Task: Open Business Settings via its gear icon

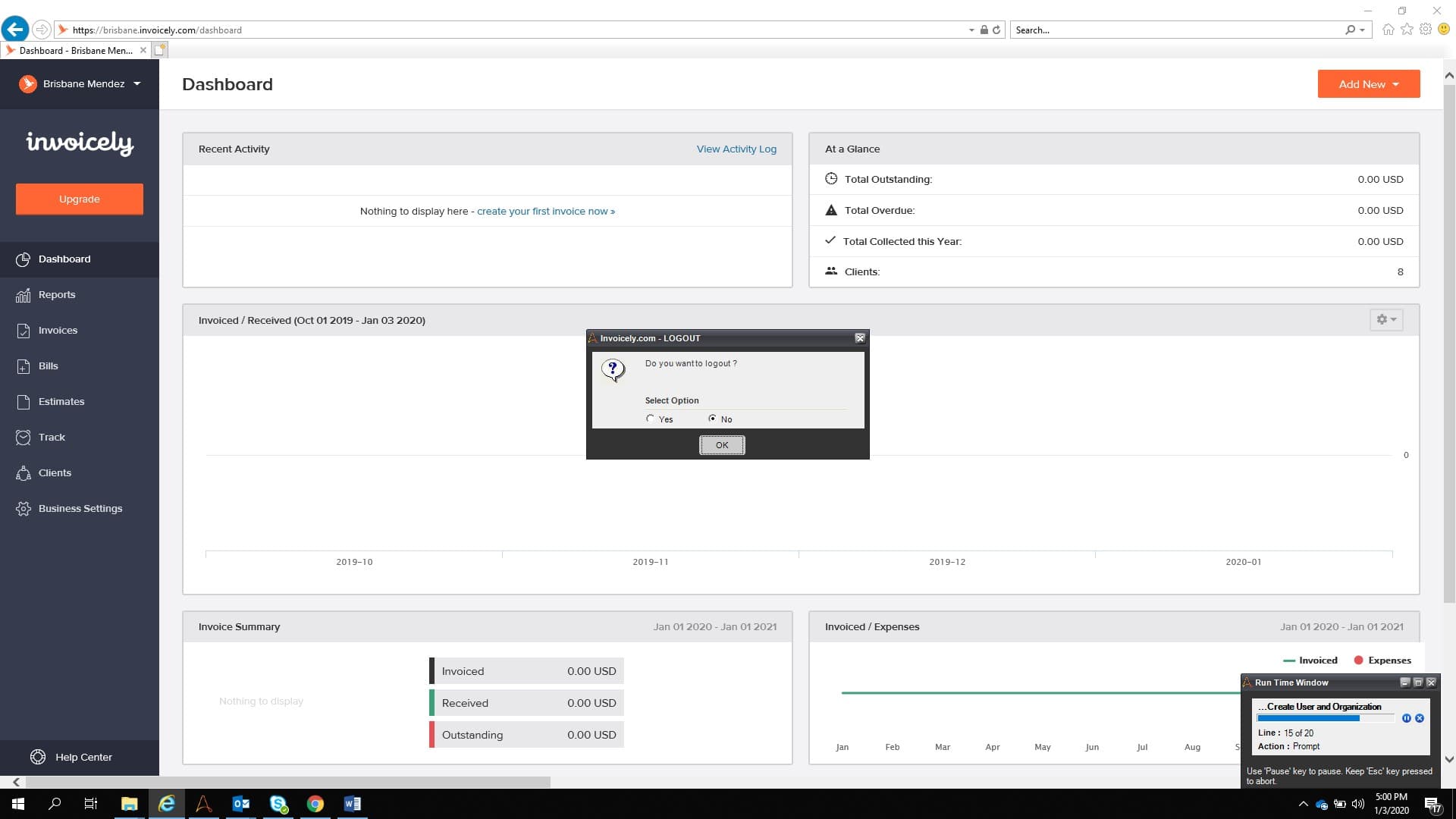Action: (24, 509)
